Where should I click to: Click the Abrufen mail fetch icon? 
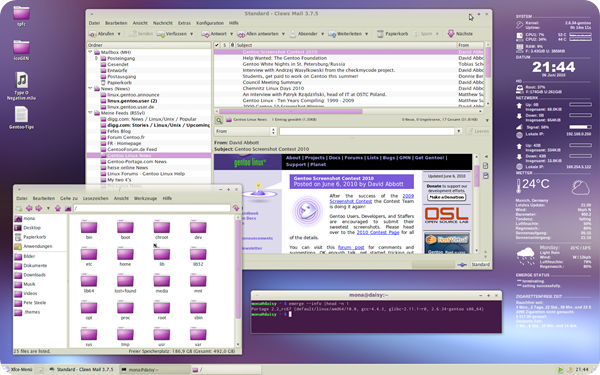[x=93, y=34]
